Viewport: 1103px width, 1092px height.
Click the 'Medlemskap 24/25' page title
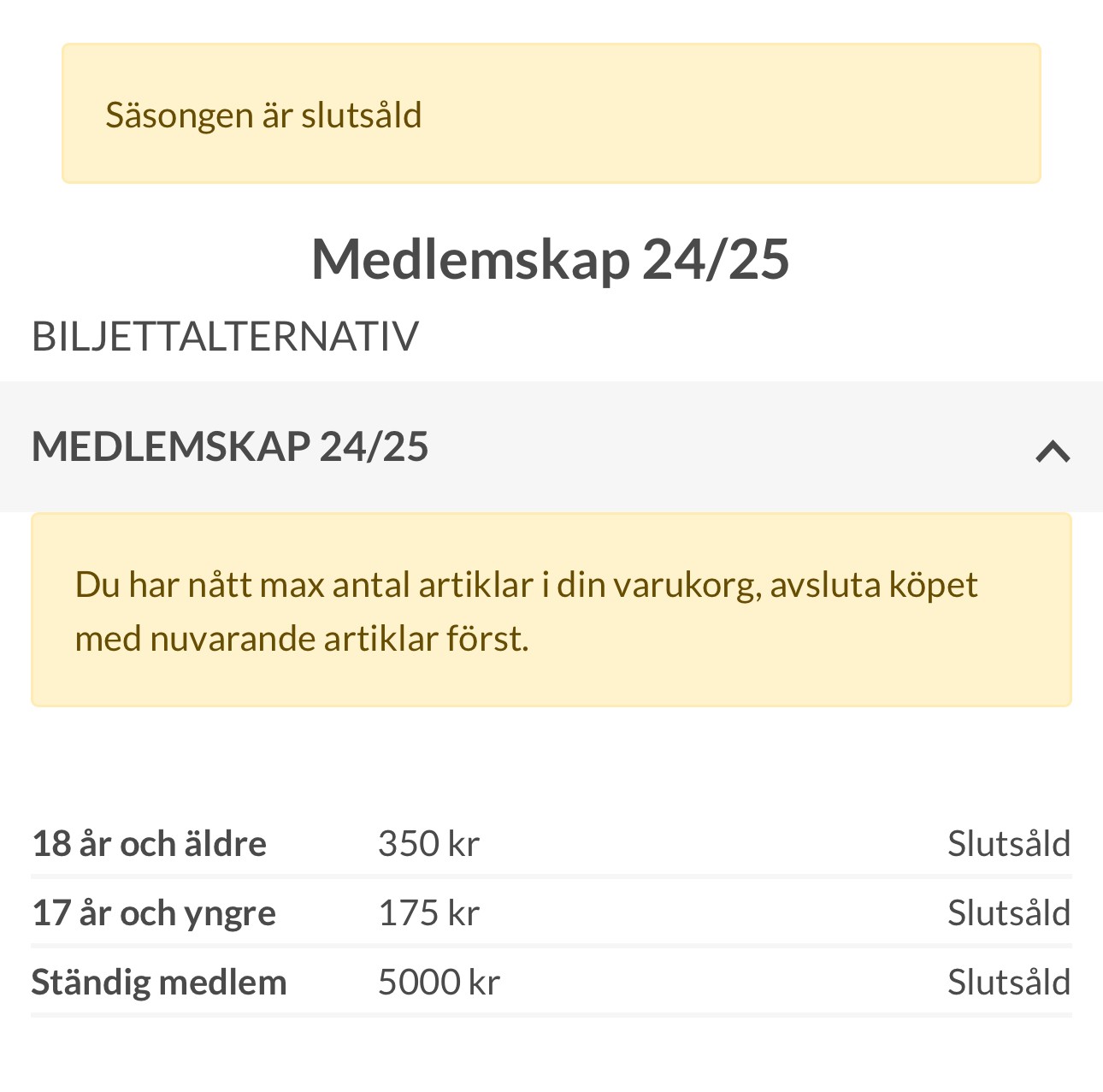click(x=551, y=259)
